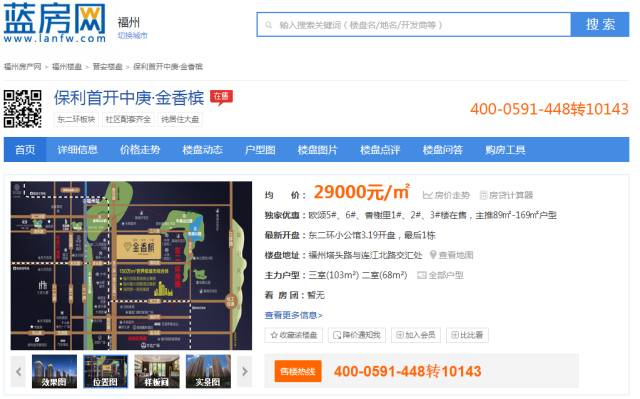The height and width of the screenshot is (399, 640).
Task: Click the 29000元/㎡ price text
Action: tap(361, 192)
